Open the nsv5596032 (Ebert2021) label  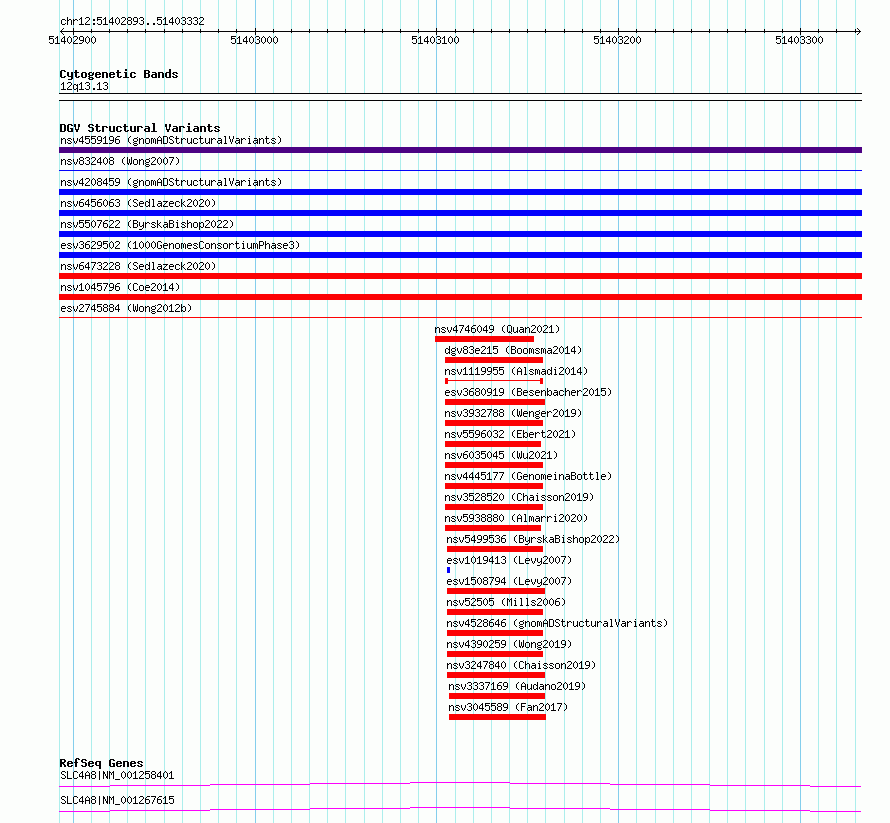click(x=510, y=434)
